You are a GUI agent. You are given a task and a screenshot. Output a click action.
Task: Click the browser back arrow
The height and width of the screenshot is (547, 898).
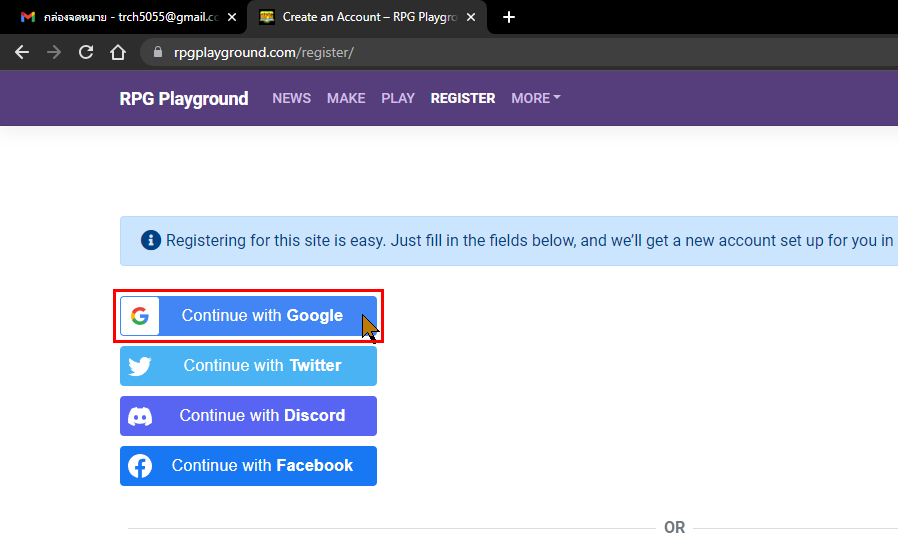pyautogui.click(x=22, y=53)
